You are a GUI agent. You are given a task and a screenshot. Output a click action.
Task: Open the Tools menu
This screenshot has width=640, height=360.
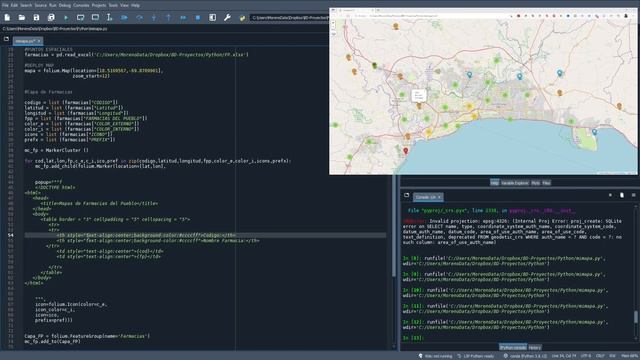click(113, 5)
